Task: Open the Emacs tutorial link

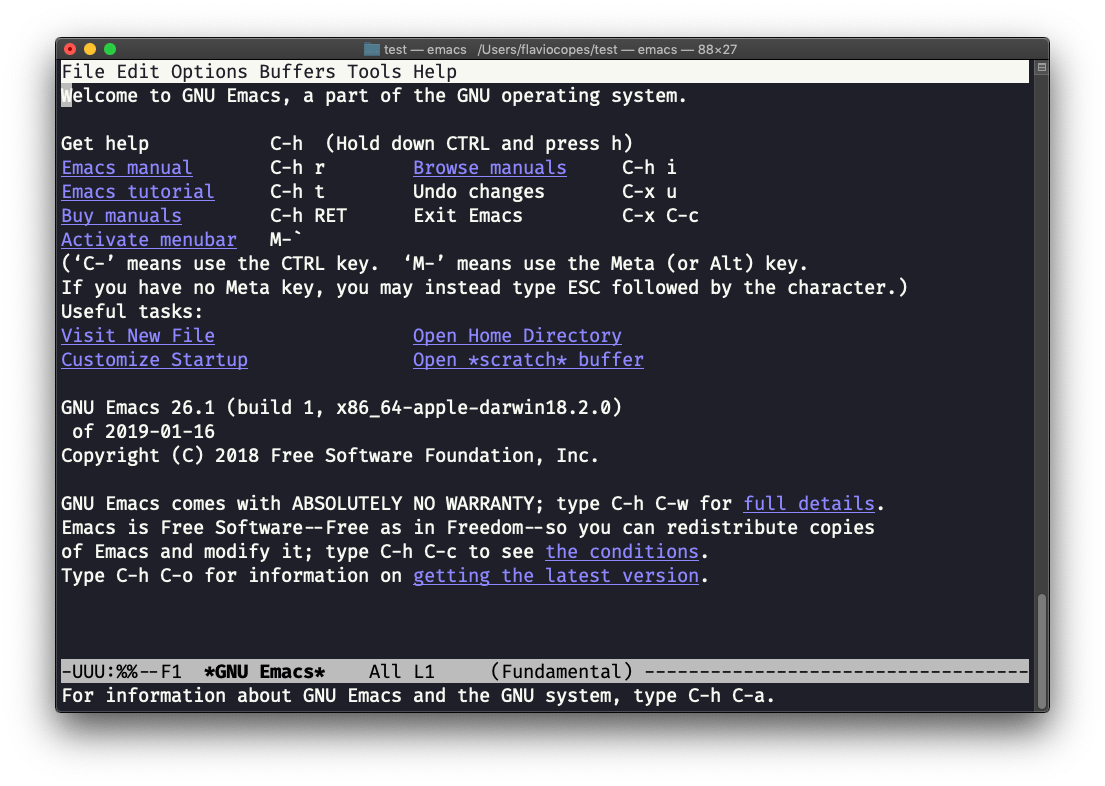Action: [x=138, y=192]
